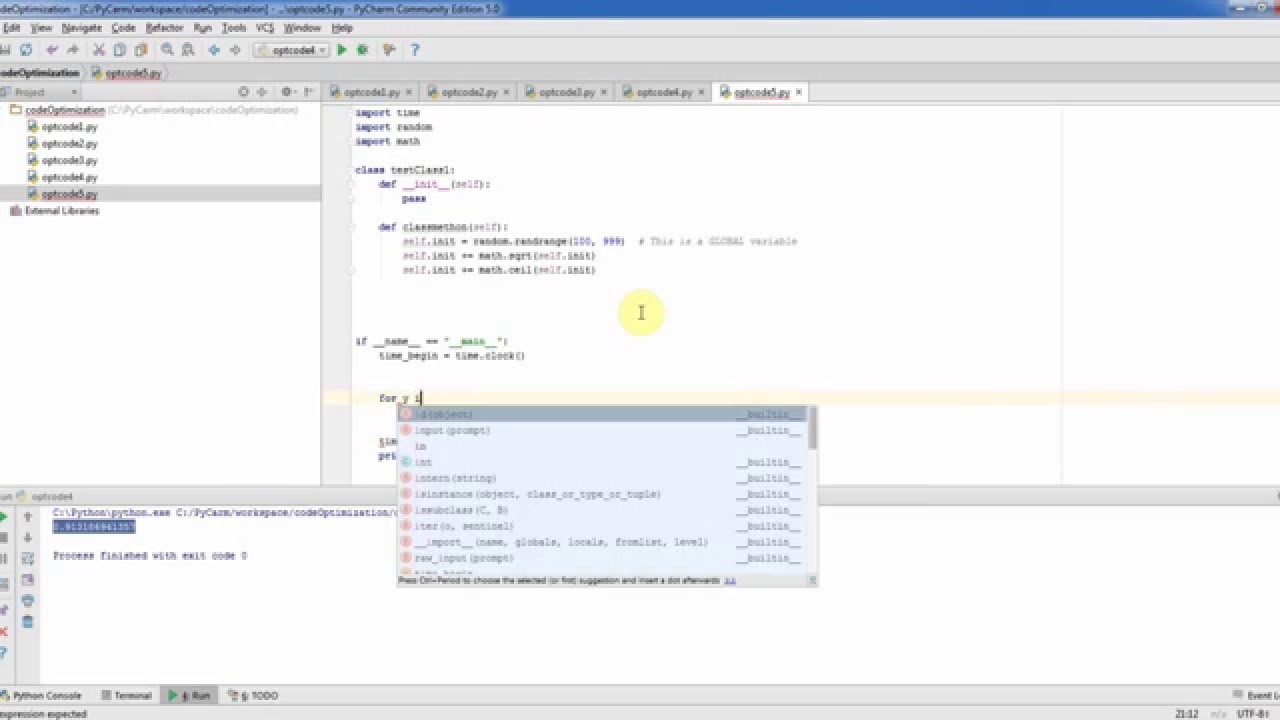This screenshot has height=720, width=1280.
Task: Click the Run tool window button
Action: pos(190,695)
